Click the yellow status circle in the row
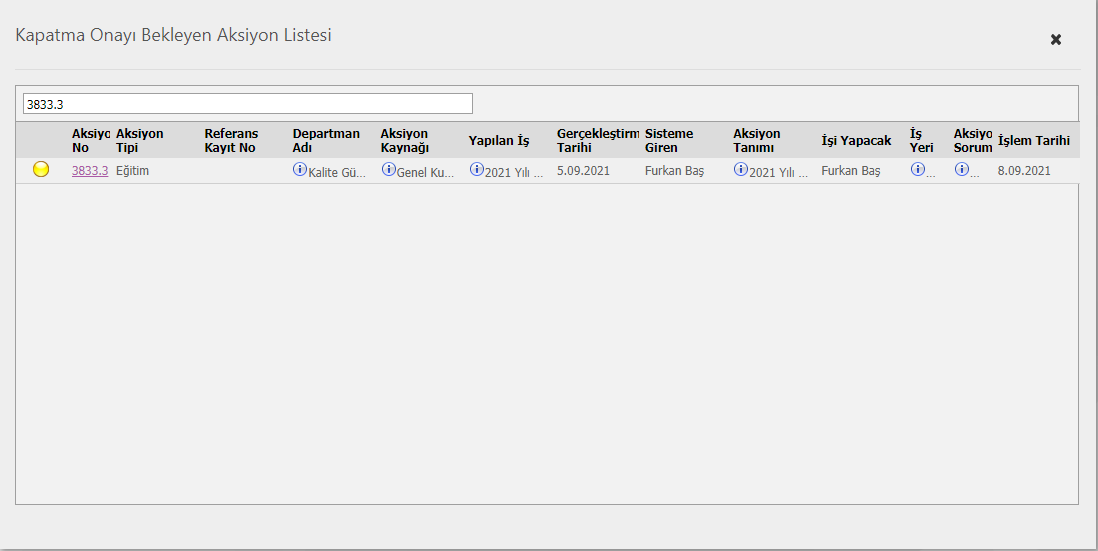The width and height of the screenshot is (1098, 551). click(x=41, y=170)
